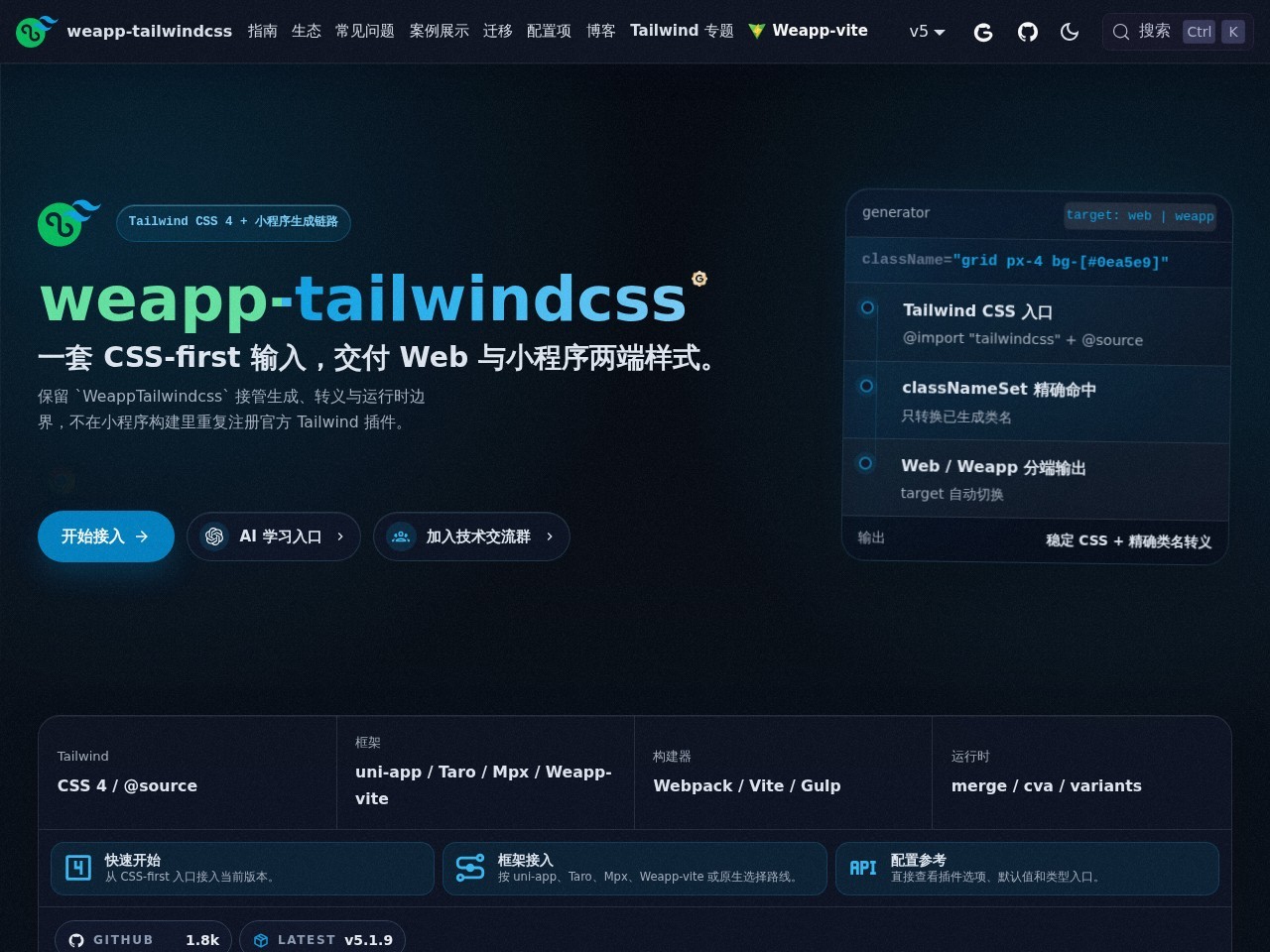Click the Weapp-vite logo icon in navbar
Screen dimensions: 1270x952
coord(757,31)
